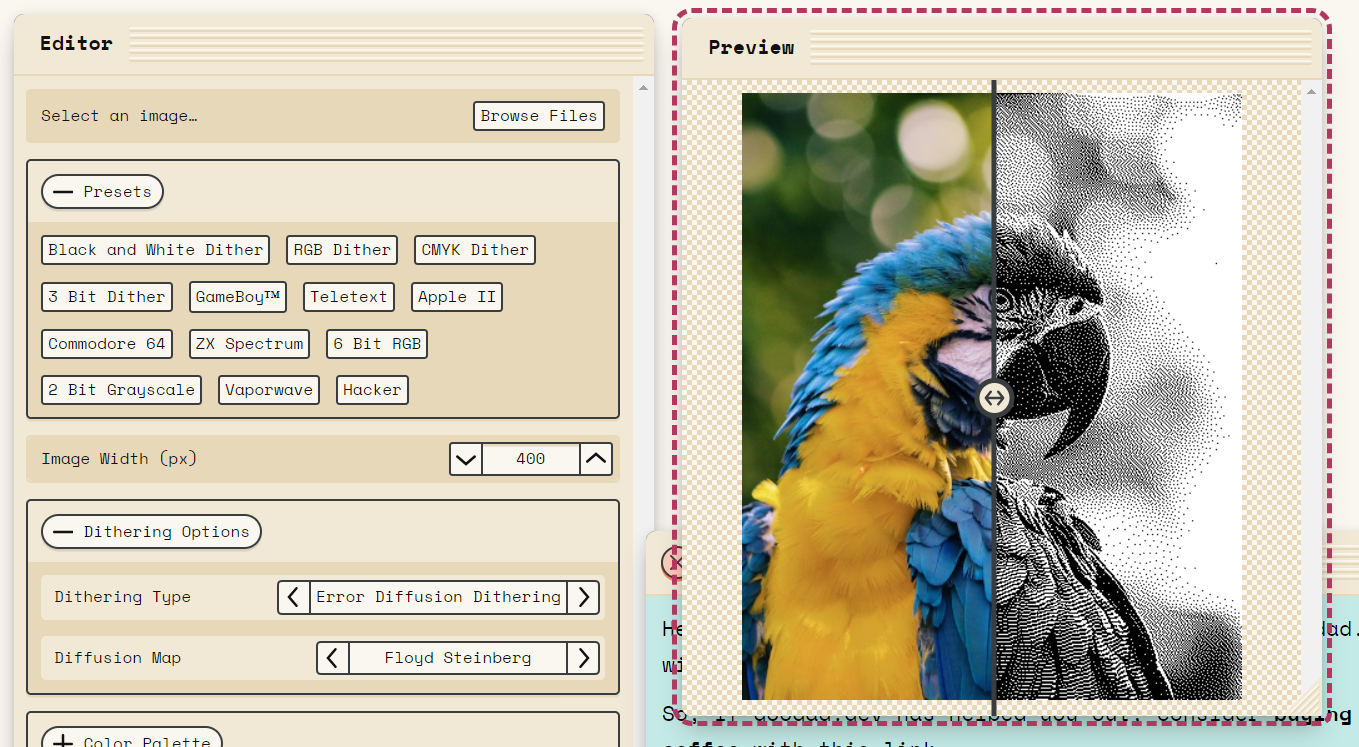Click Error Diffusion Dithering selector value
Screen dimensions: 1359x747
pos(438,597)
